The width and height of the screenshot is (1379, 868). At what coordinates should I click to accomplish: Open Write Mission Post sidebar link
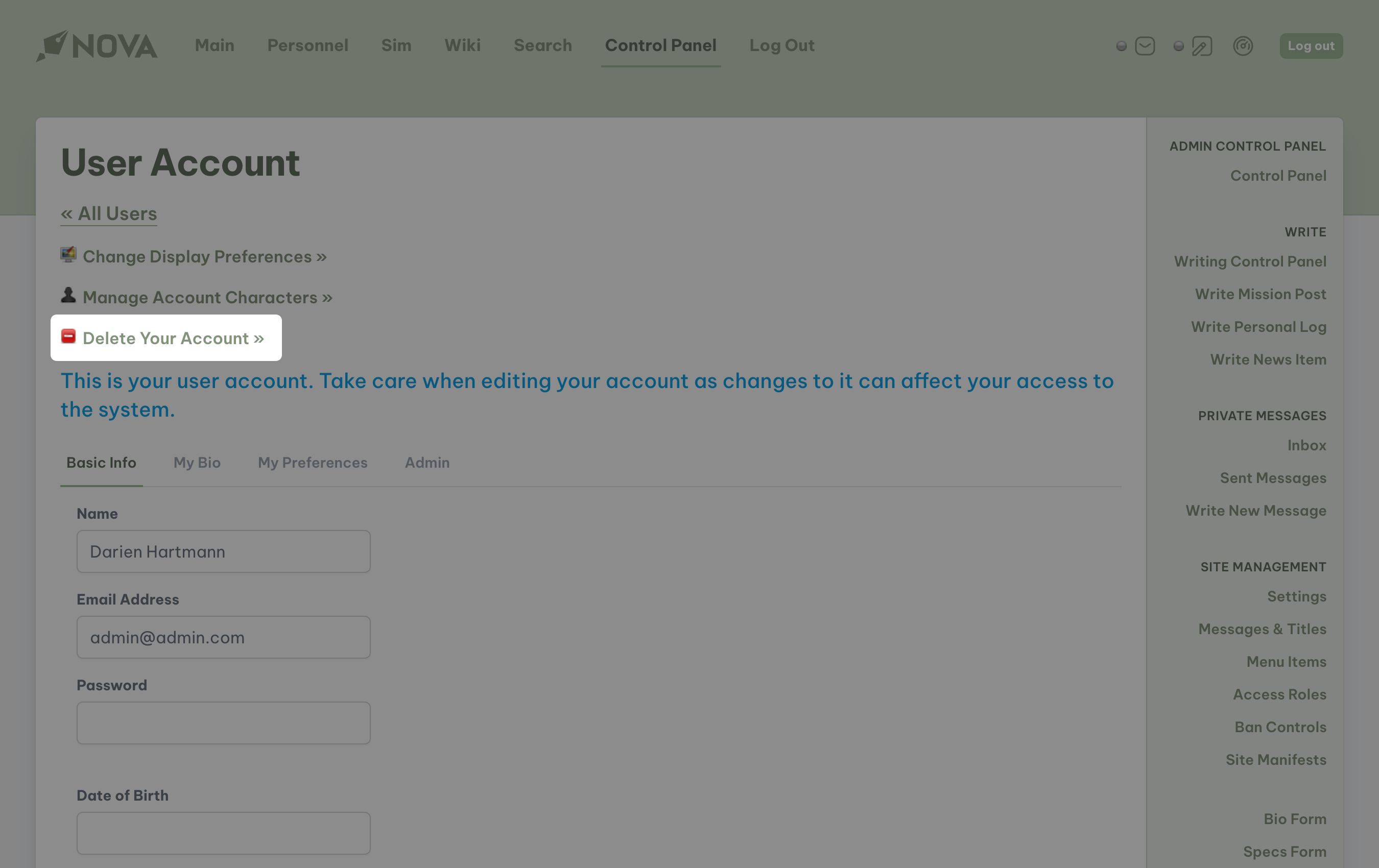[1260, 294]
